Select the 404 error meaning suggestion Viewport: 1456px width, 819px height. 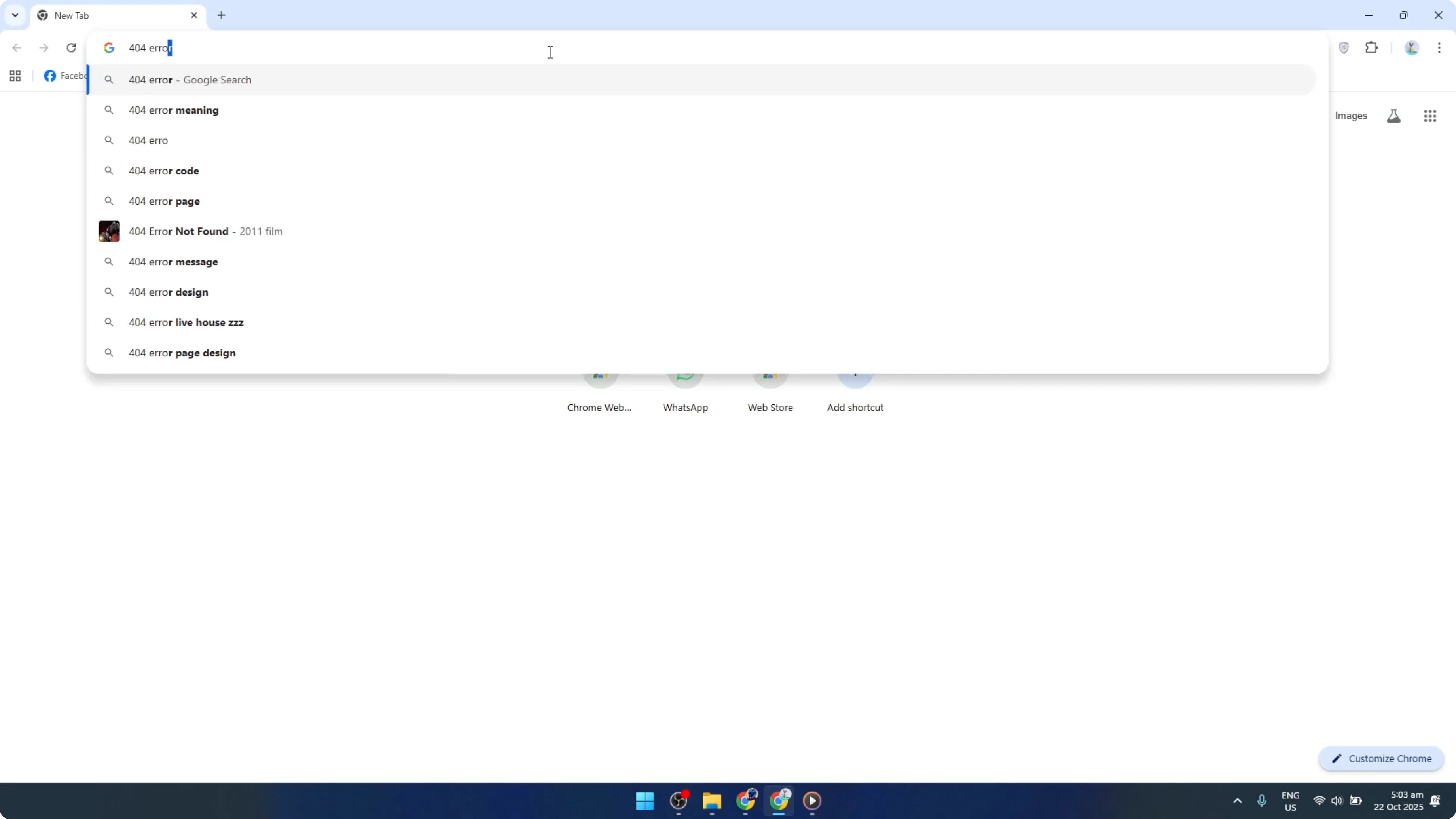pos(173,110)
